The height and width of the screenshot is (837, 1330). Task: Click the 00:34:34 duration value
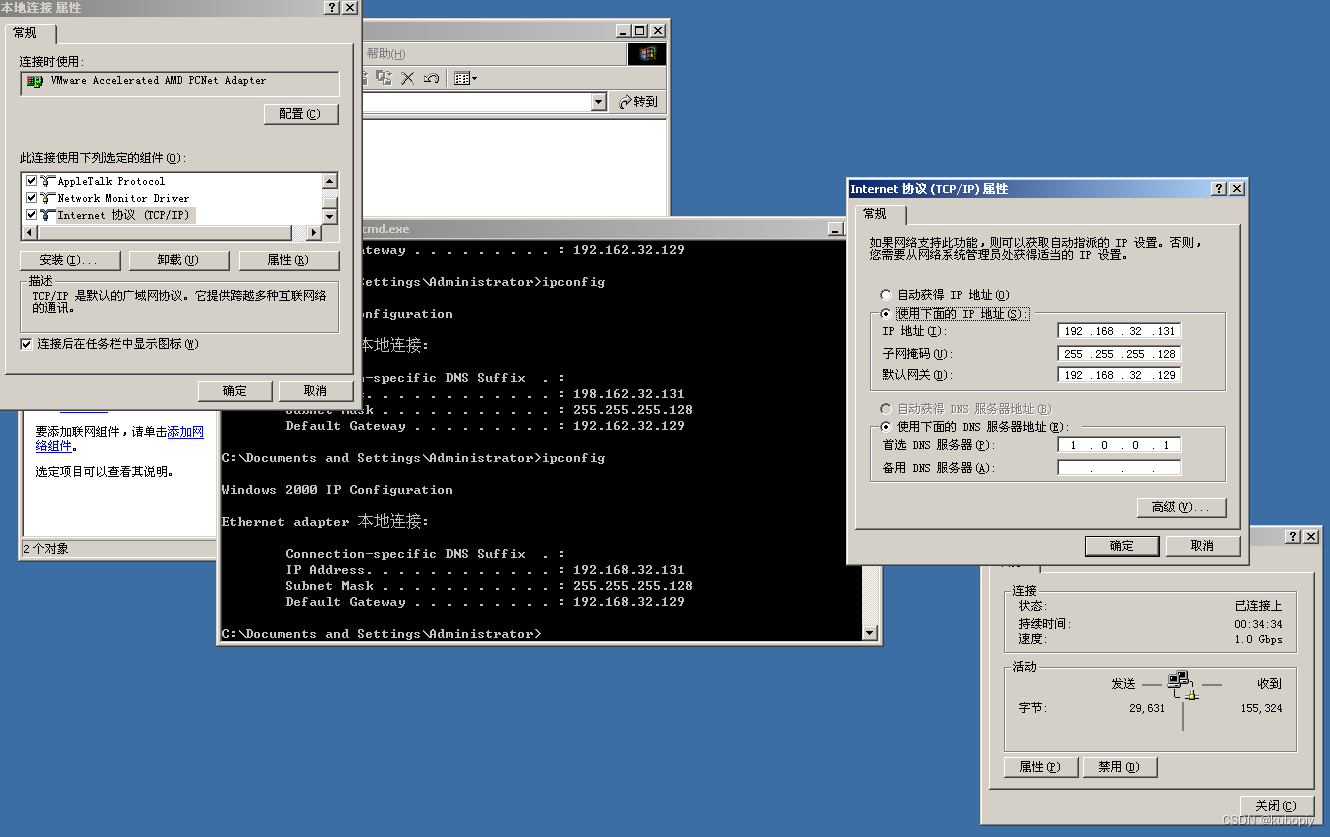(x=1258, y=624)
